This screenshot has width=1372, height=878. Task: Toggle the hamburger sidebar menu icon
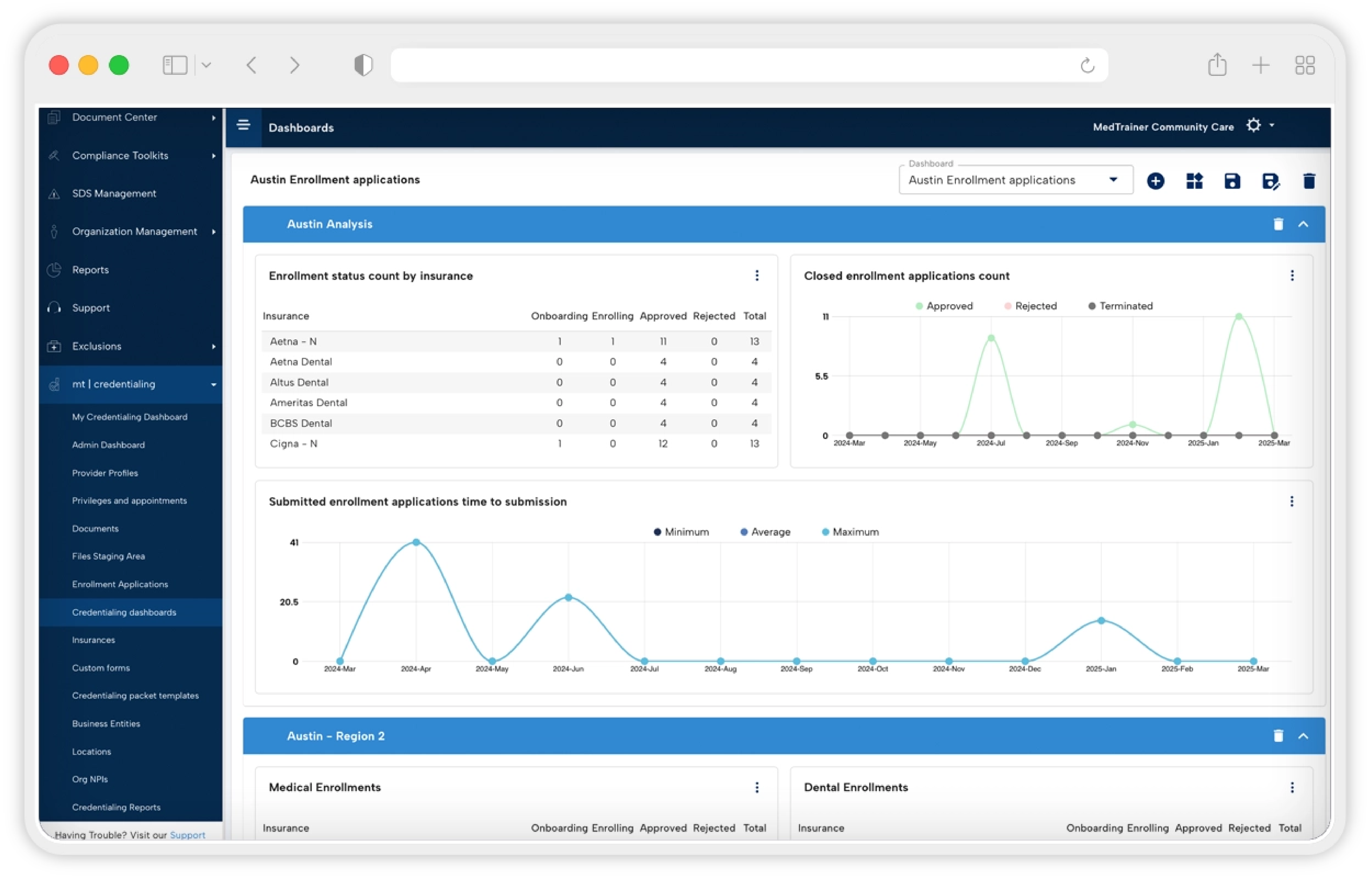[x=243, y=125]
